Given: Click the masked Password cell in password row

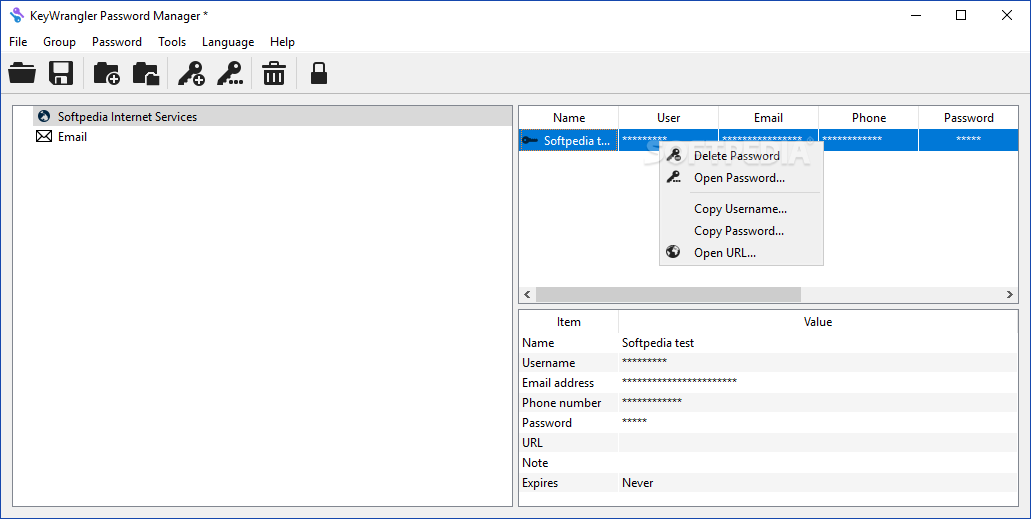Looking at the screenshot, I should 968,140.
